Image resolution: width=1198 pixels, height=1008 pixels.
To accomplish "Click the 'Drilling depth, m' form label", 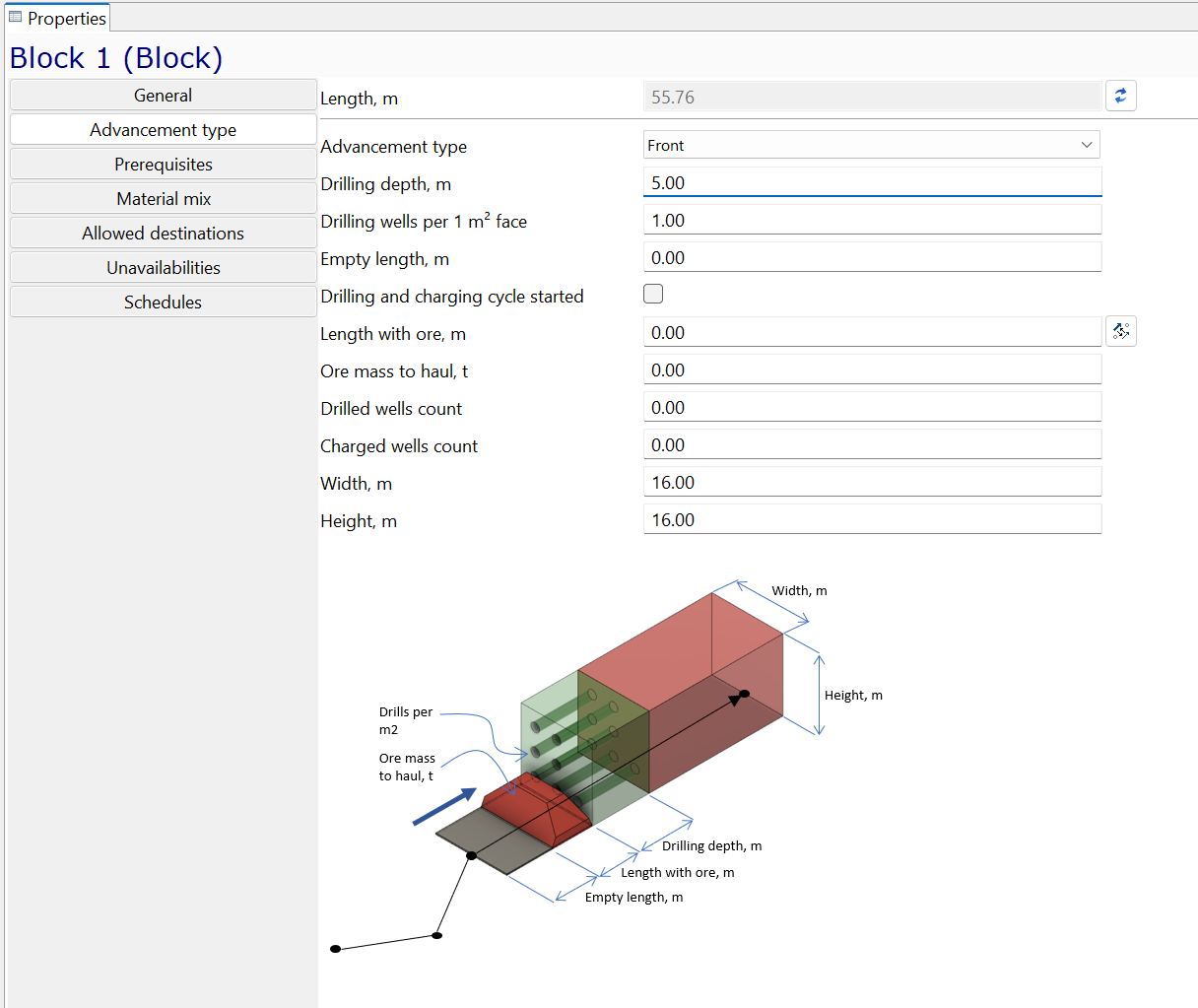I will click(x=386, y=184).
